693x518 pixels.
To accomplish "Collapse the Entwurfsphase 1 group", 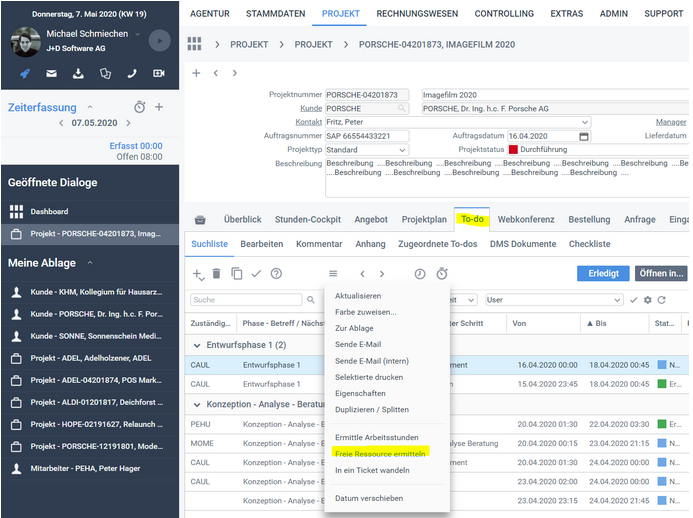I will (196, 345).
